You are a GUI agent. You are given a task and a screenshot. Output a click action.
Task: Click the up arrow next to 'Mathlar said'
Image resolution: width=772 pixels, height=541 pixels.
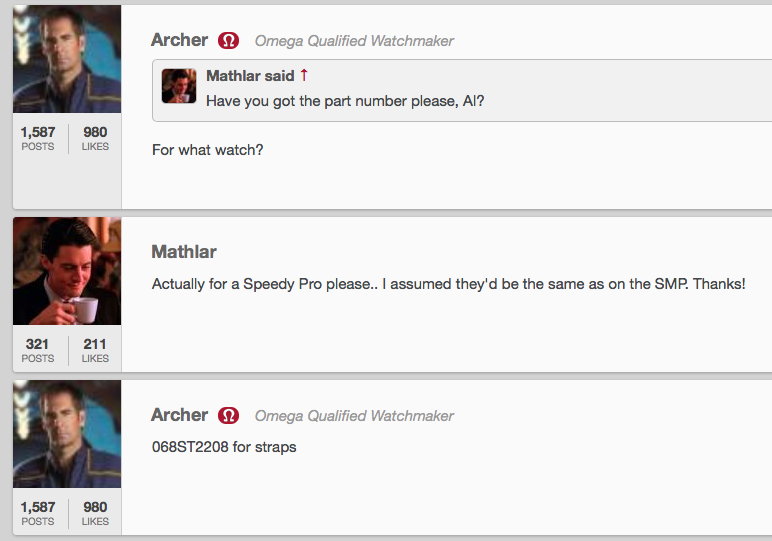click(304, 75)
